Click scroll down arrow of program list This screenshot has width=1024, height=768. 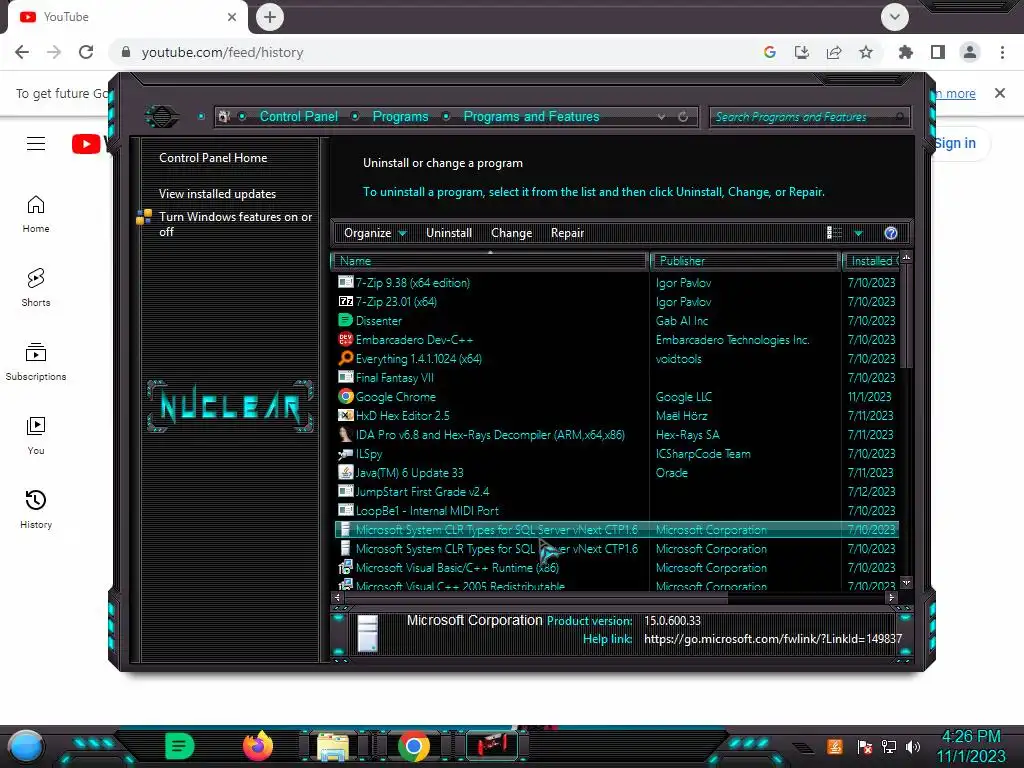906,582
